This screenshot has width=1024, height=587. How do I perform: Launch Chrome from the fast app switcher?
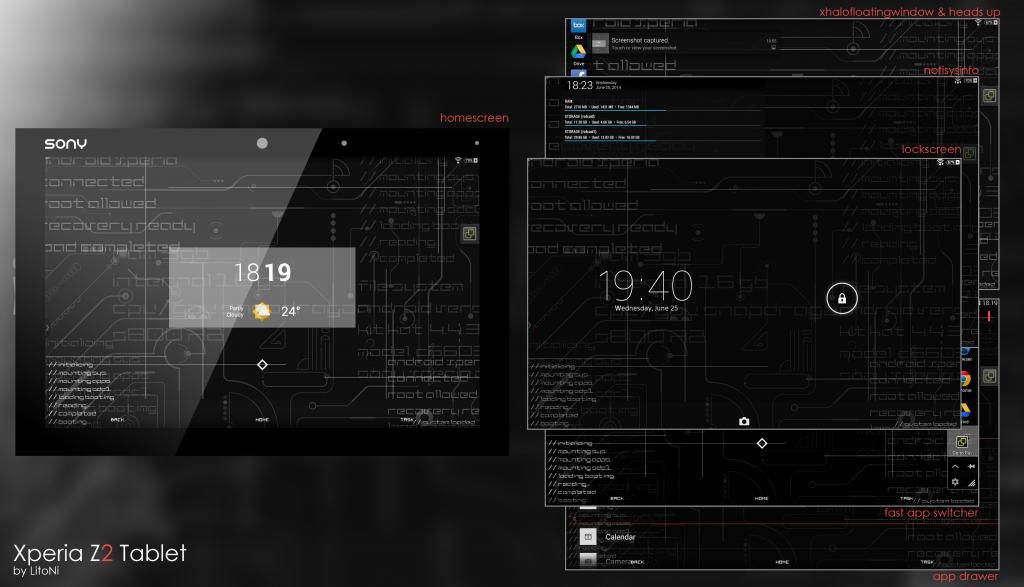click(x=965, y=379)
